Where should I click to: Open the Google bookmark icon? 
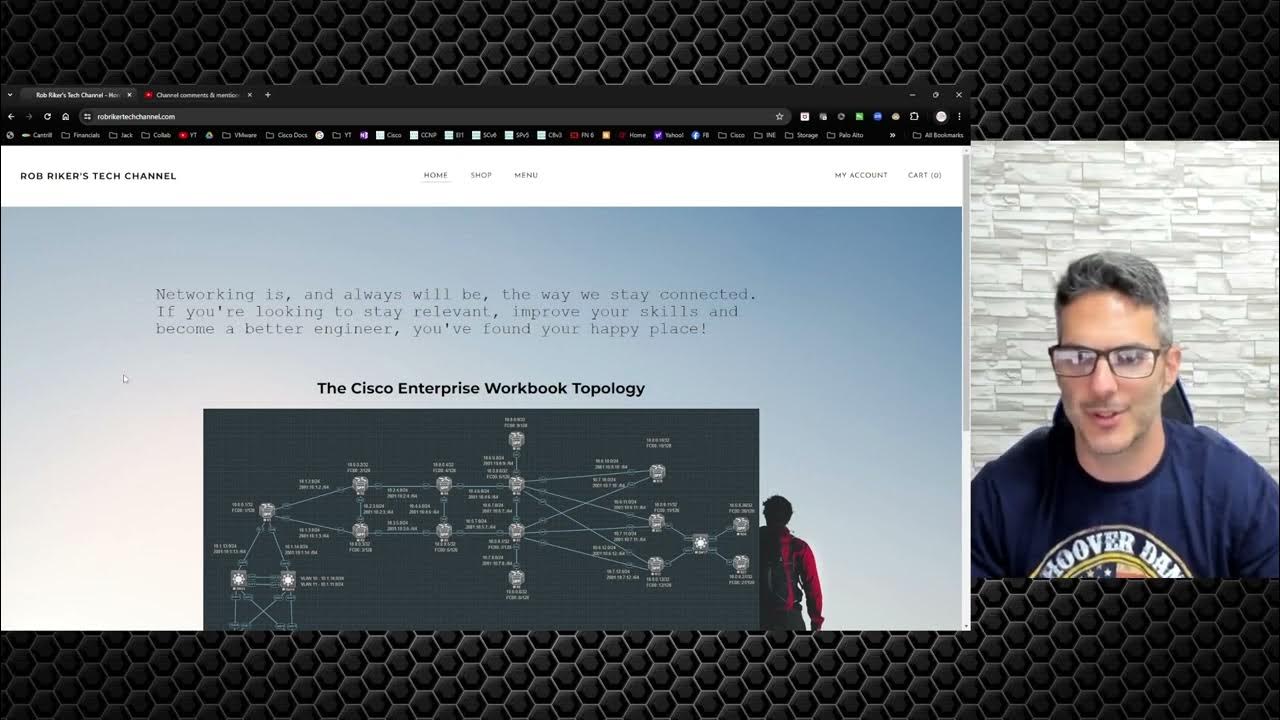320,135
